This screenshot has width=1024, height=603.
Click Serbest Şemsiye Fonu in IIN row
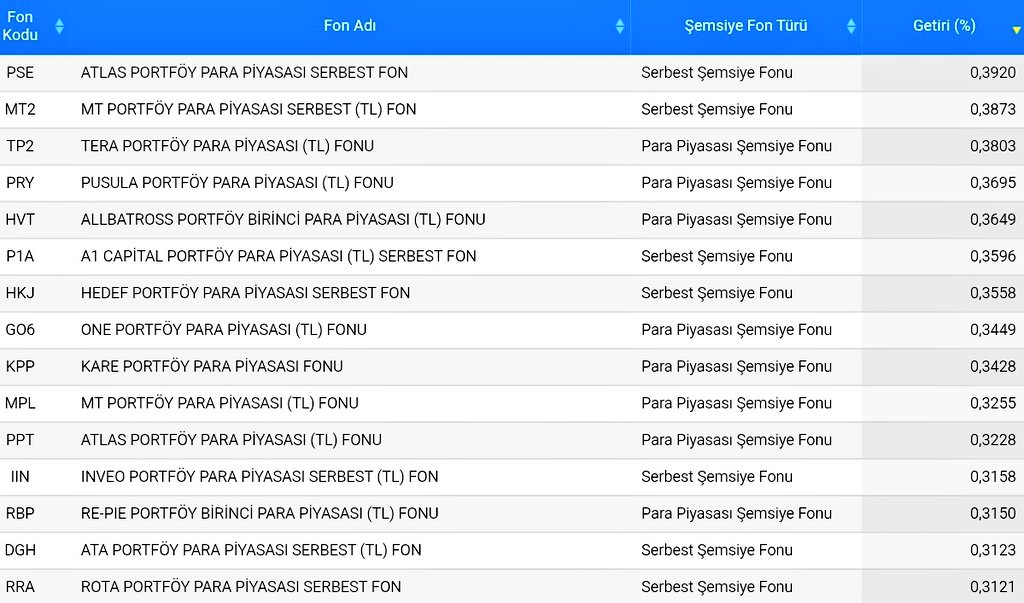click(x=716, y=476)
